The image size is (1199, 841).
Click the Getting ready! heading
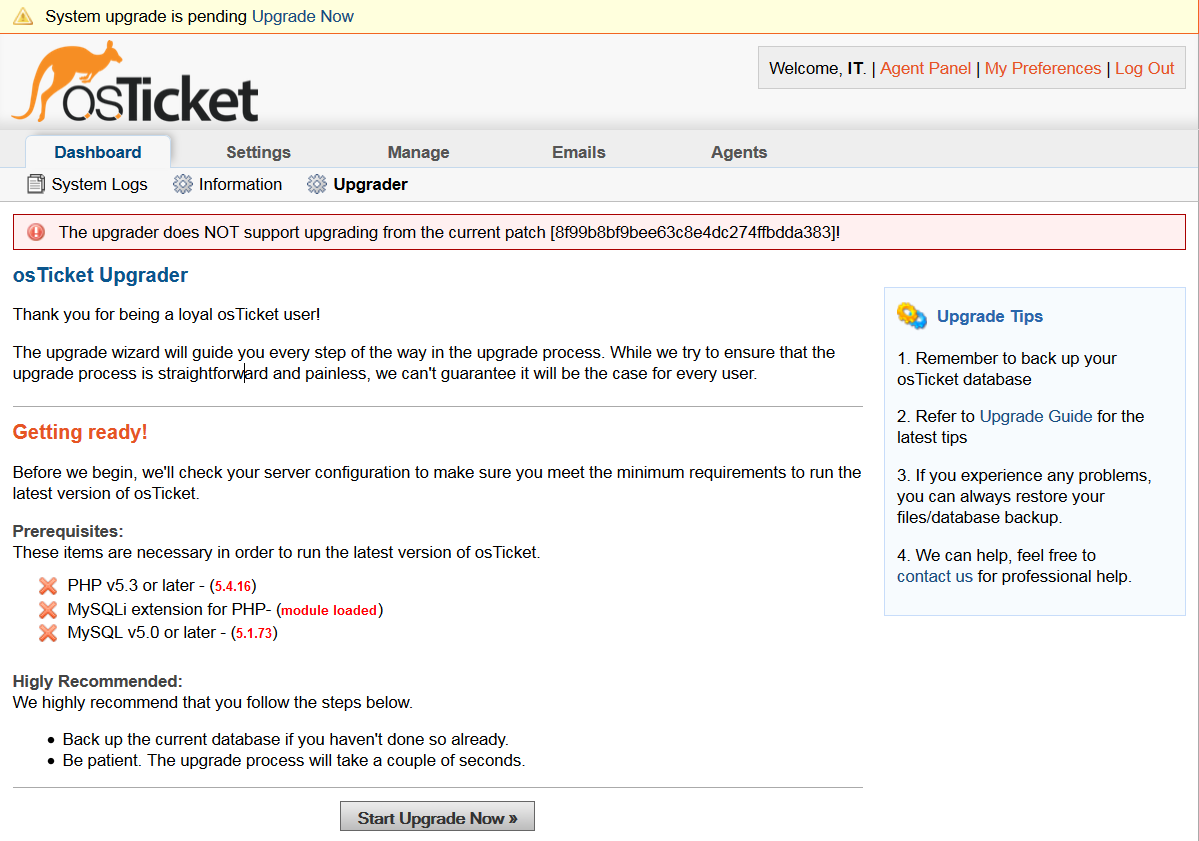point(80,432)
